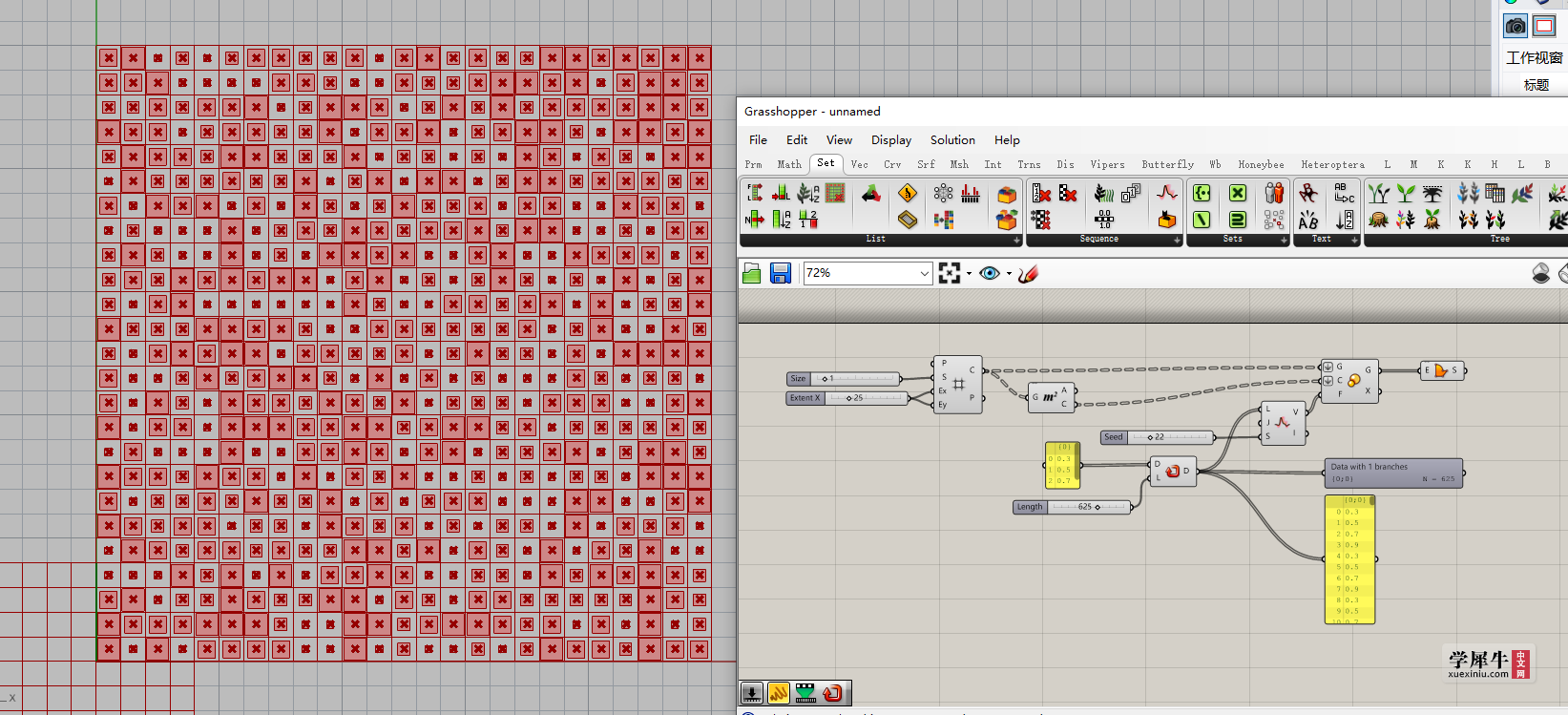The height and width of the screenshot is (715, 1568).
Task: Click the tall yellow output panel
Action: pos(1349,559)
